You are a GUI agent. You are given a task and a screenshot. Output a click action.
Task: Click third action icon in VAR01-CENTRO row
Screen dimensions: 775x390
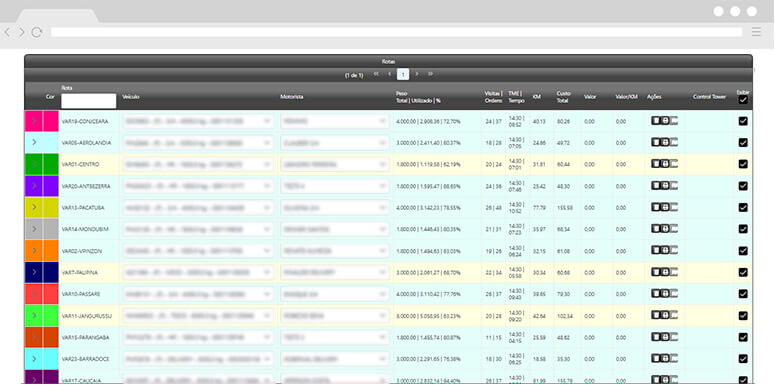674,164
